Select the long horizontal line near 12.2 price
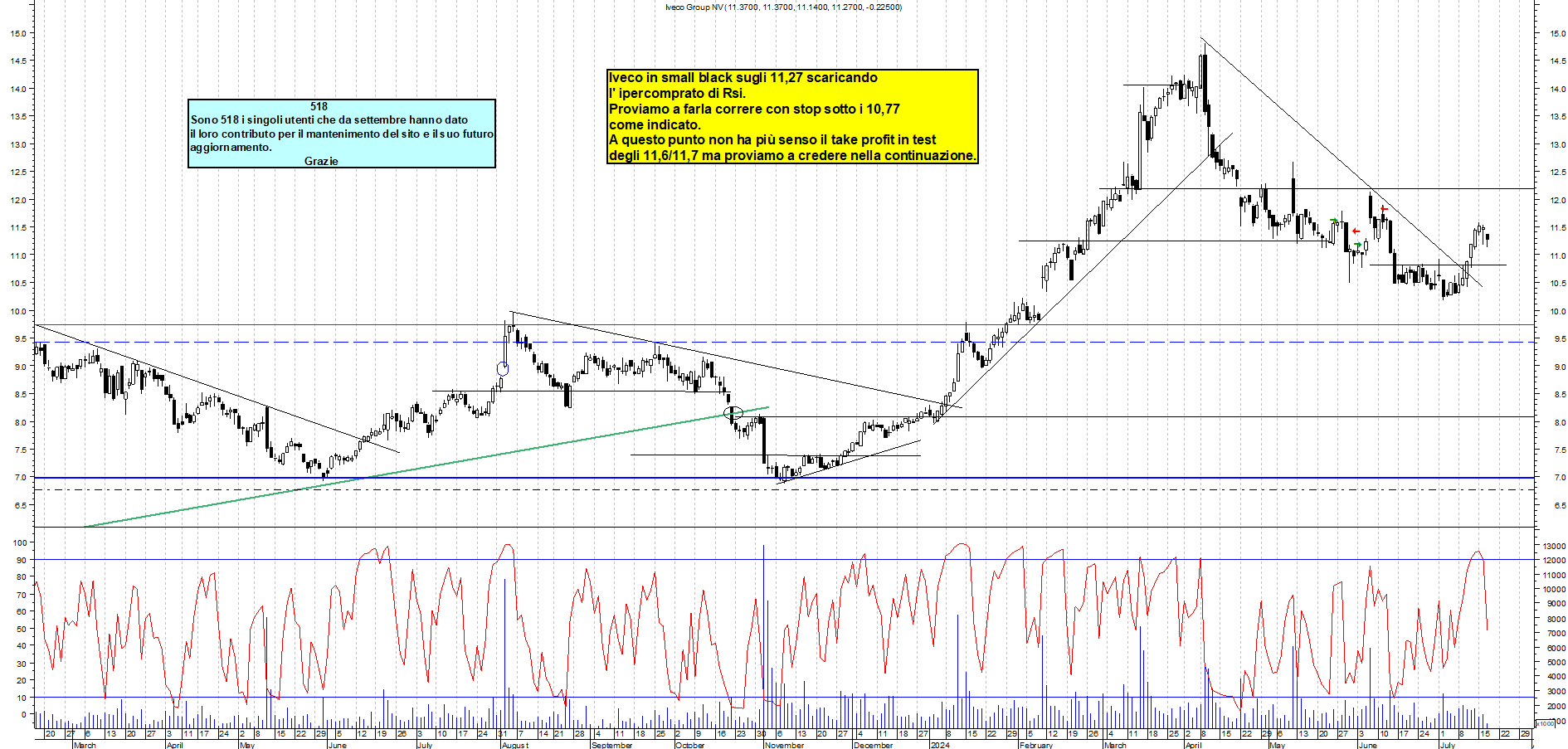The height and width of the screenshot is (749, 1568). tap(1317, 189)
